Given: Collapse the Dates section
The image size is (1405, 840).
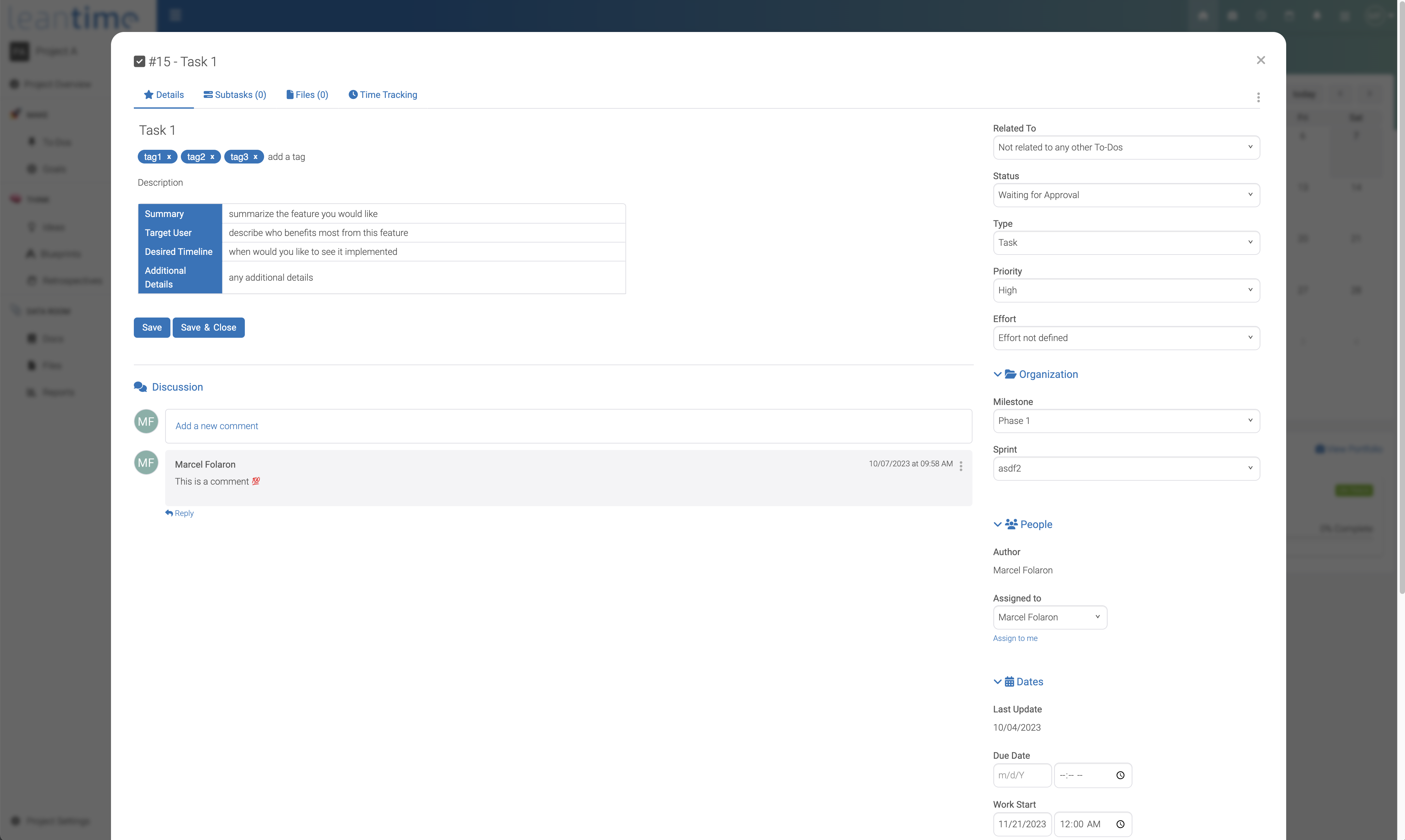Looking at the screenshot, I should click(x=997, y=682).
